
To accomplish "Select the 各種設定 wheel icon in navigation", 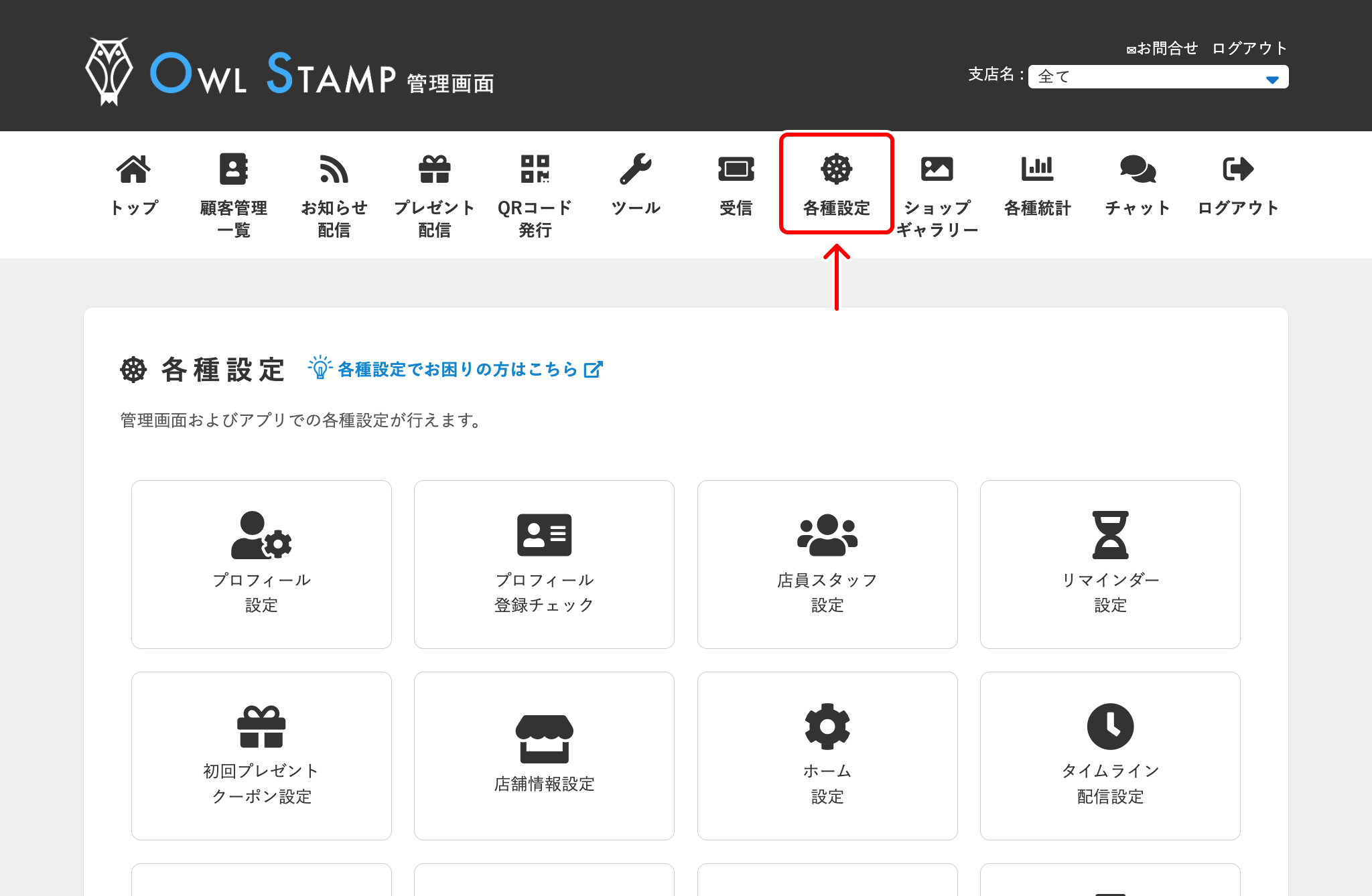I will tap(837, 169).
